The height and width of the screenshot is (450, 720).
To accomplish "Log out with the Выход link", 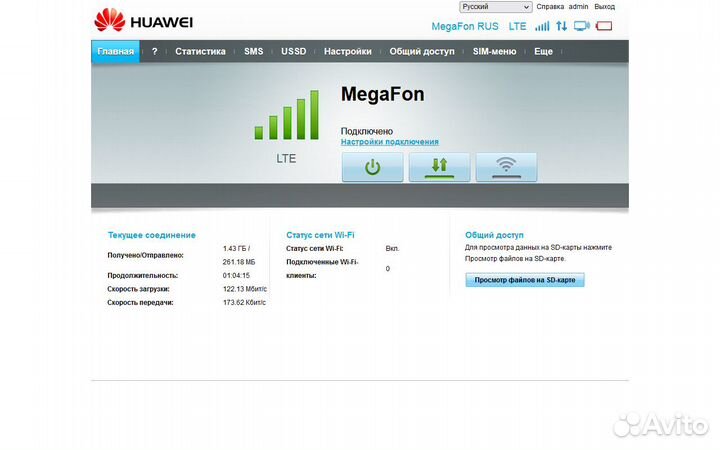I will [604, 7].
